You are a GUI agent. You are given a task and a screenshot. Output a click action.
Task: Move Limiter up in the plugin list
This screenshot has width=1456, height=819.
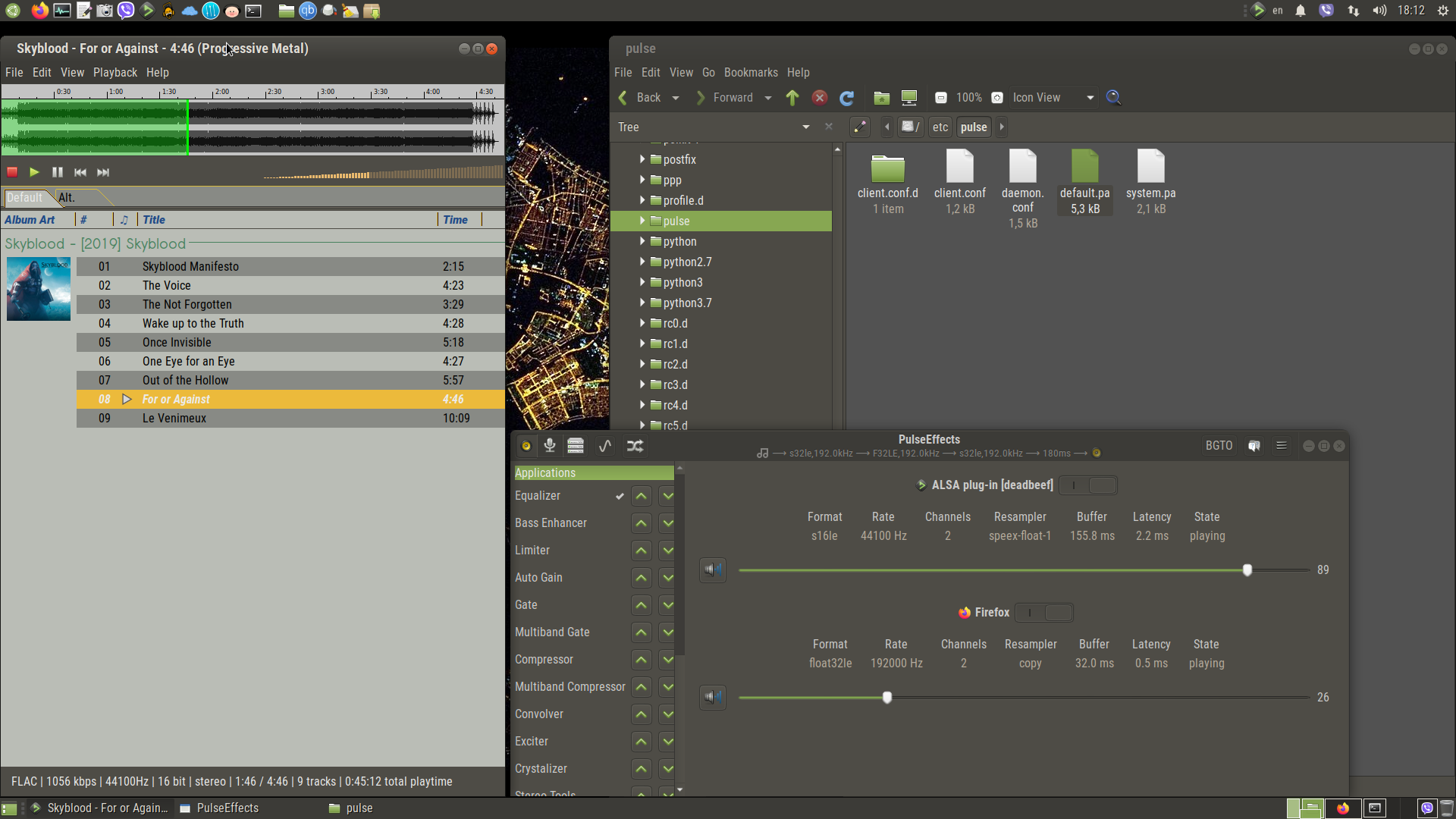642,551
